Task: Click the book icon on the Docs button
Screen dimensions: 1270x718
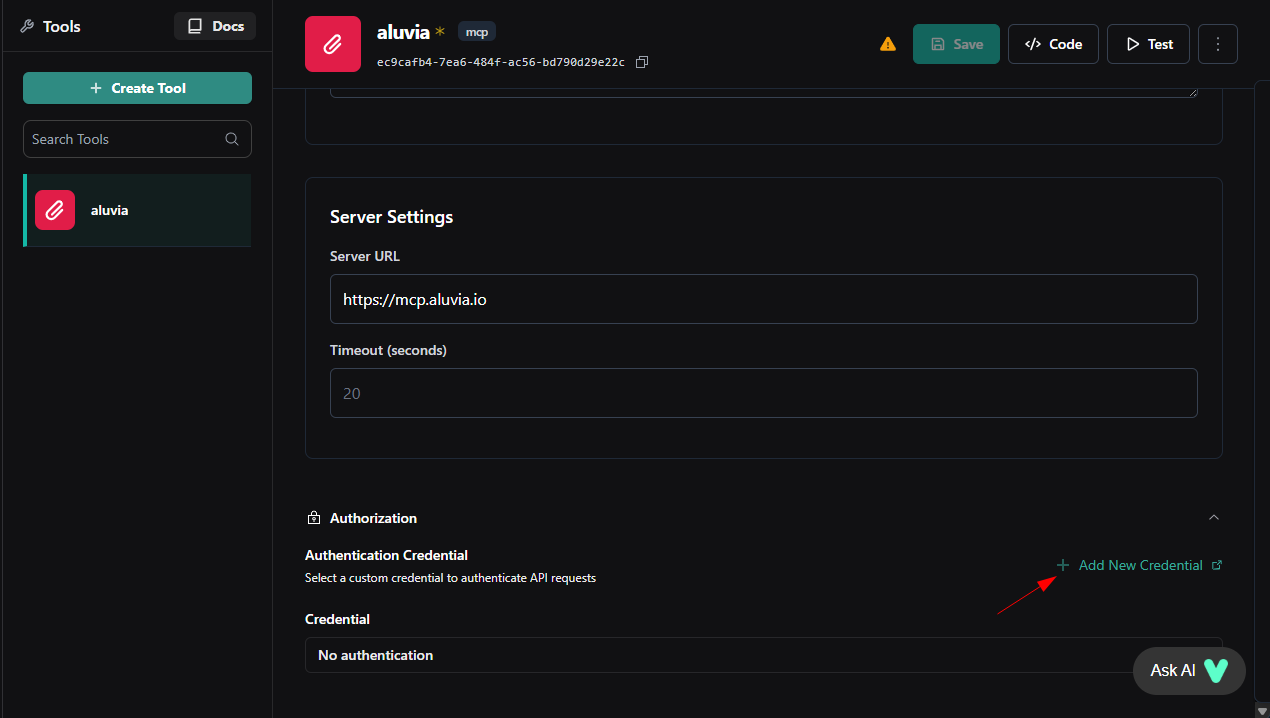Action: [x=196, y=25]
